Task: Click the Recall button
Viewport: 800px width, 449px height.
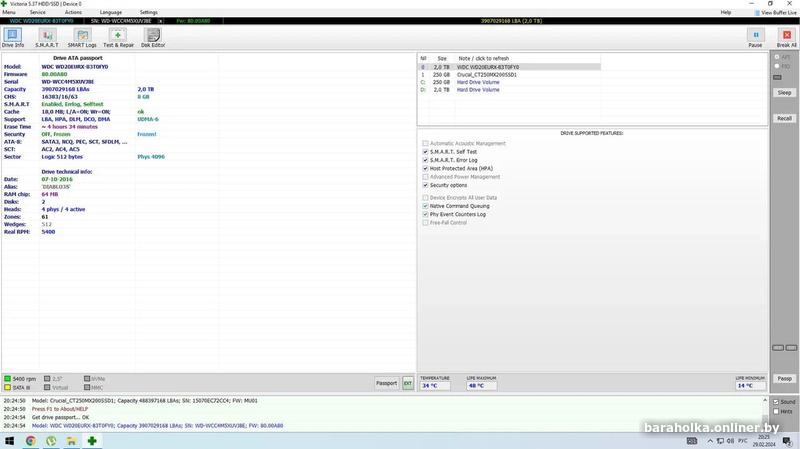Action: tap(784, 118)
